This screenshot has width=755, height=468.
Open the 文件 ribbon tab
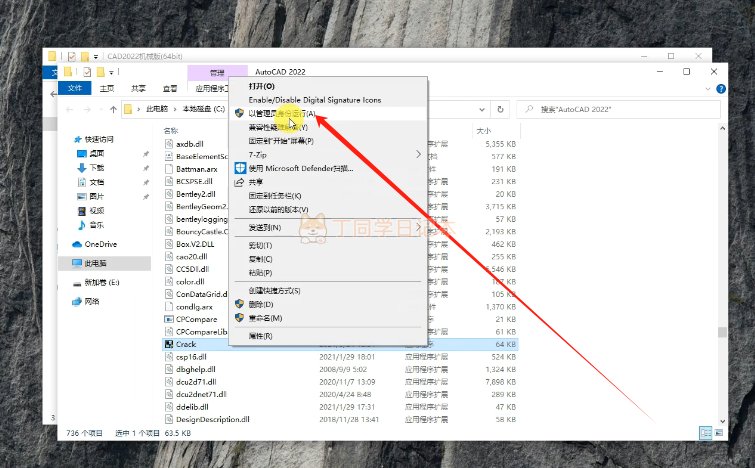point(75,88)
